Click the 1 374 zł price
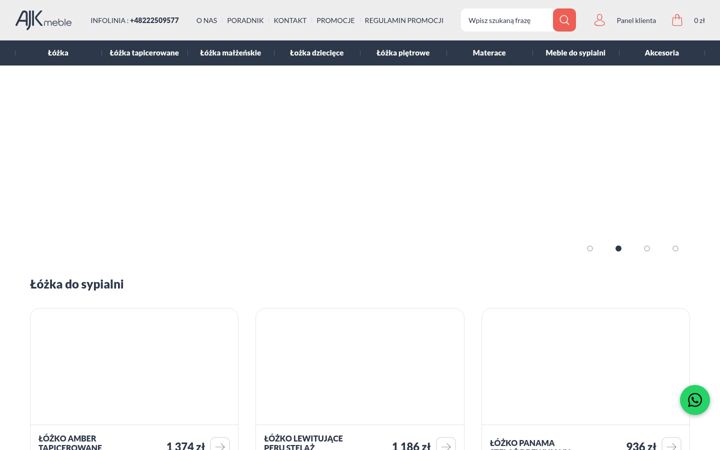The width and height of the screenshot is (720, 450). [x=186, y=445]
